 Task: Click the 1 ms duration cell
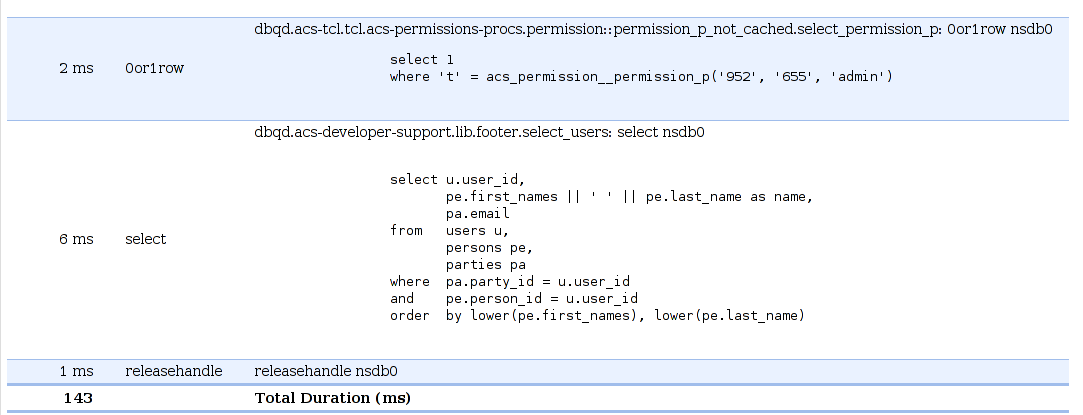tap(76, 371)
